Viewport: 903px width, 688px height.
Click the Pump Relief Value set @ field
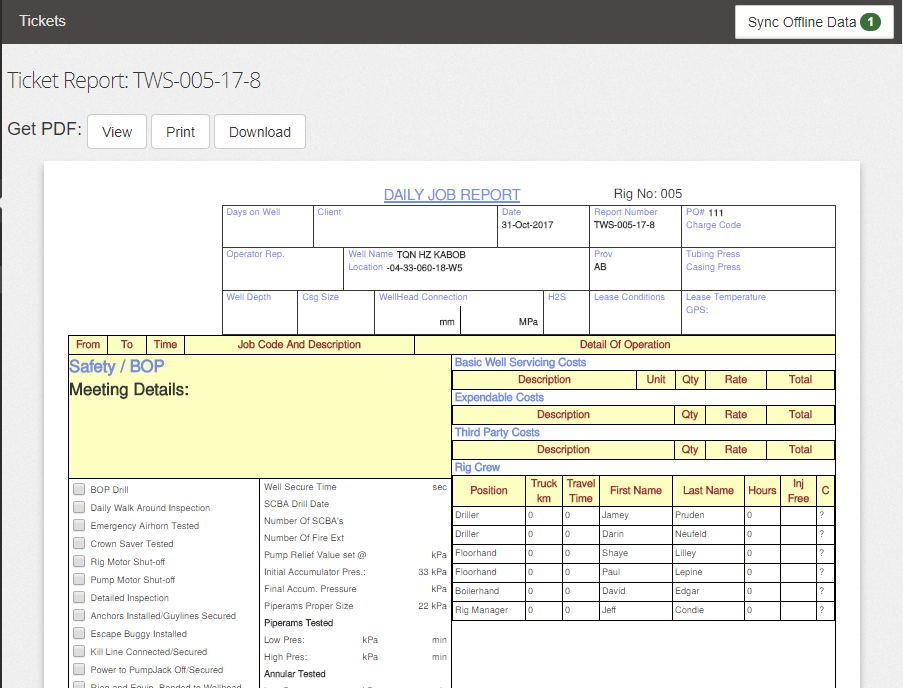click(355, 555)
